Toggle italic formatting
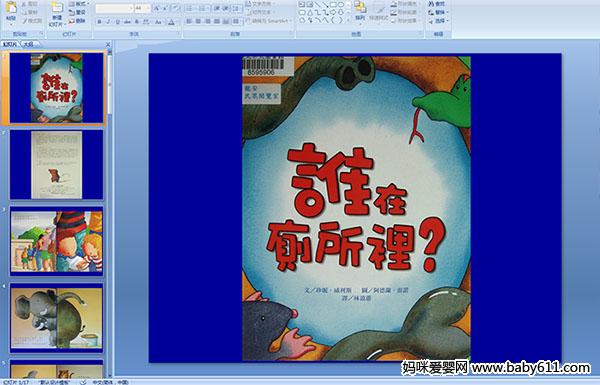600x385 pixels. [x=109, y=22]
